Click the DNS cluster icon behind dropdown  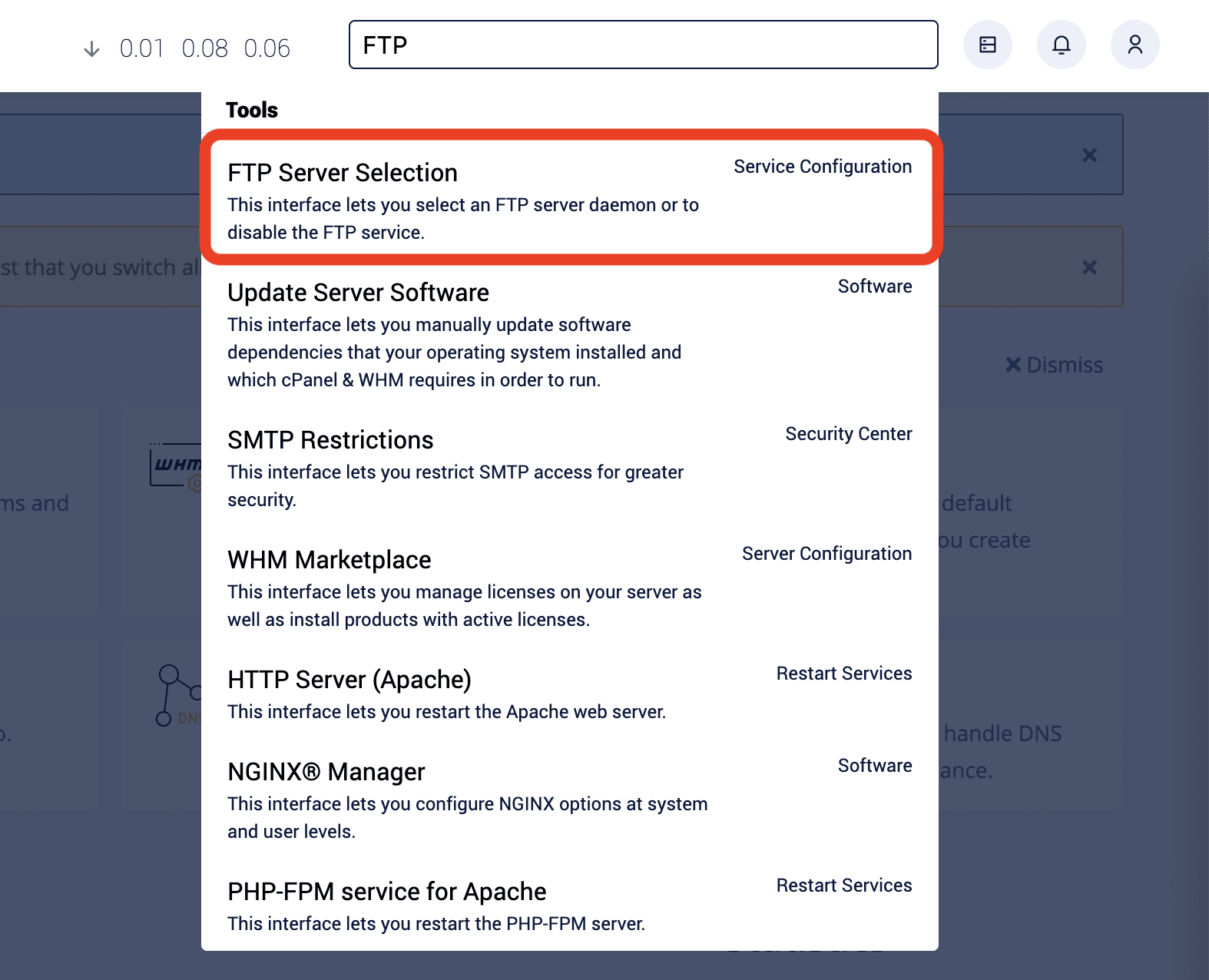click(178, 696)
